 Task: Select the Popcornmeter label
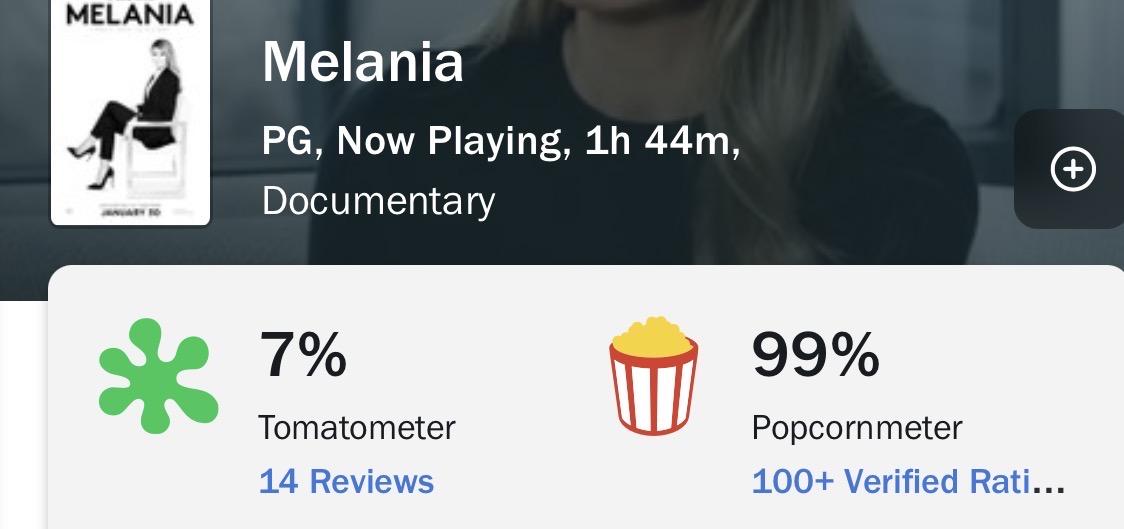pyautogui.click(x=857, y=428)
